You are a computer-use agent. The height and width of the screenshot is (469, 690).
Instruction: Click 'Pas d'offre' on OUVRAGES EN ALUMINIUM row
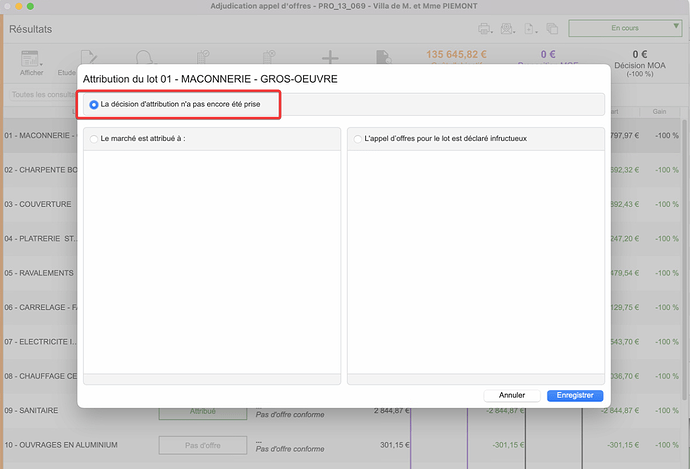[202, 445]
